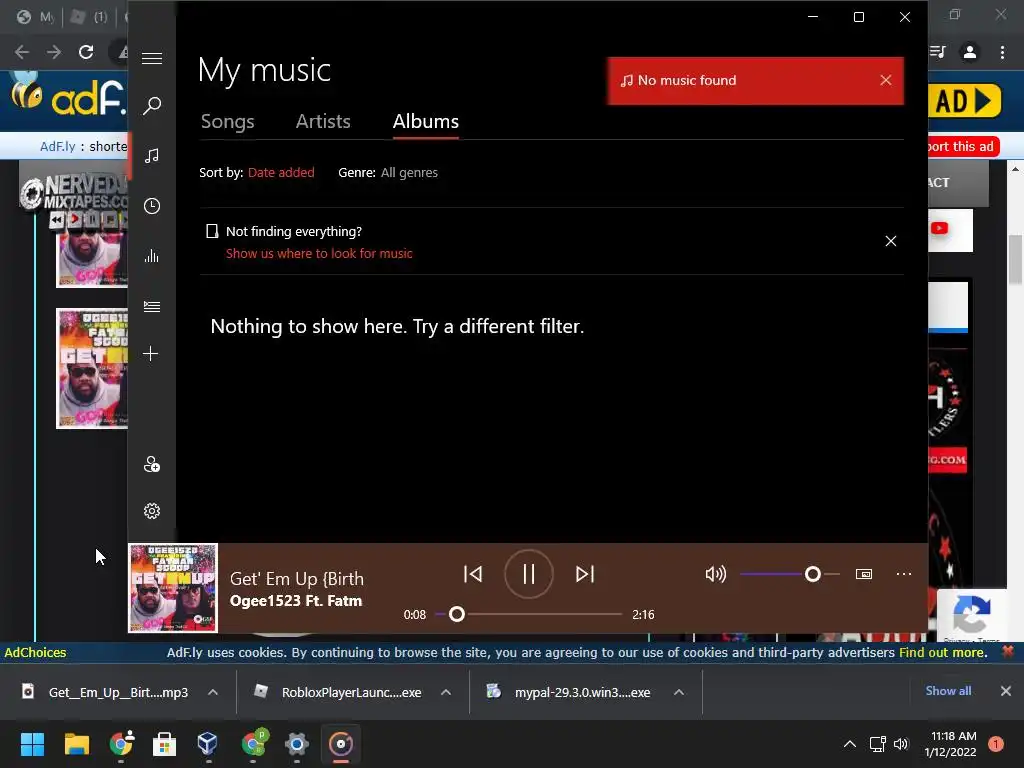The height and width of the screenshot is (768, 1024).
Task: Click the browser page scrollbar
Action: click(1015, 259)
